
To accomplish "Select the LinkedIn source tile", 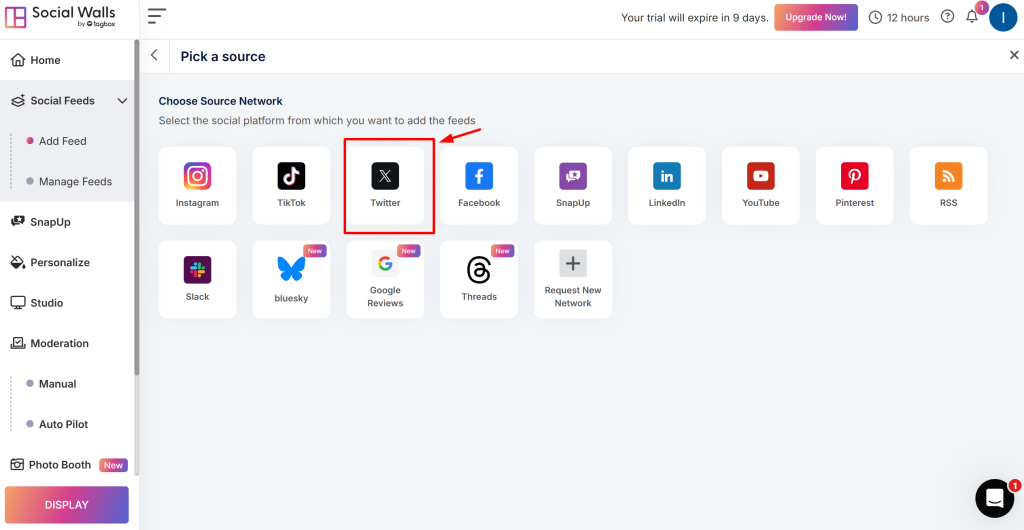I will pyautogui.click(x=667, y=185).
